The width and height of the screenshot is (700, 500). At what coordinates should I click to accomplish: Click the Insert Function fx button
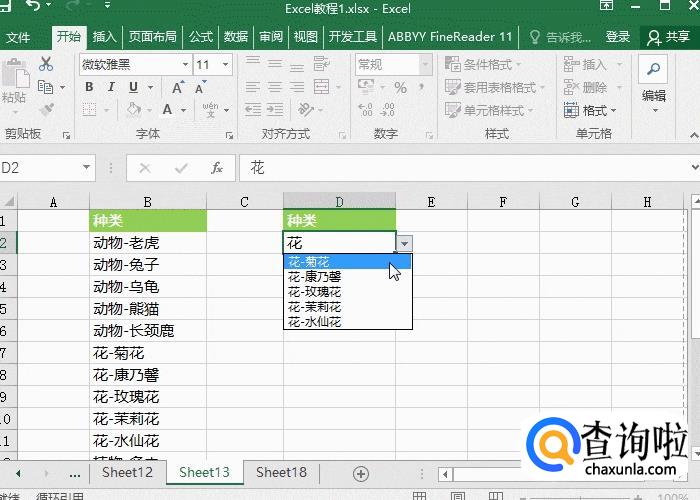217,168
